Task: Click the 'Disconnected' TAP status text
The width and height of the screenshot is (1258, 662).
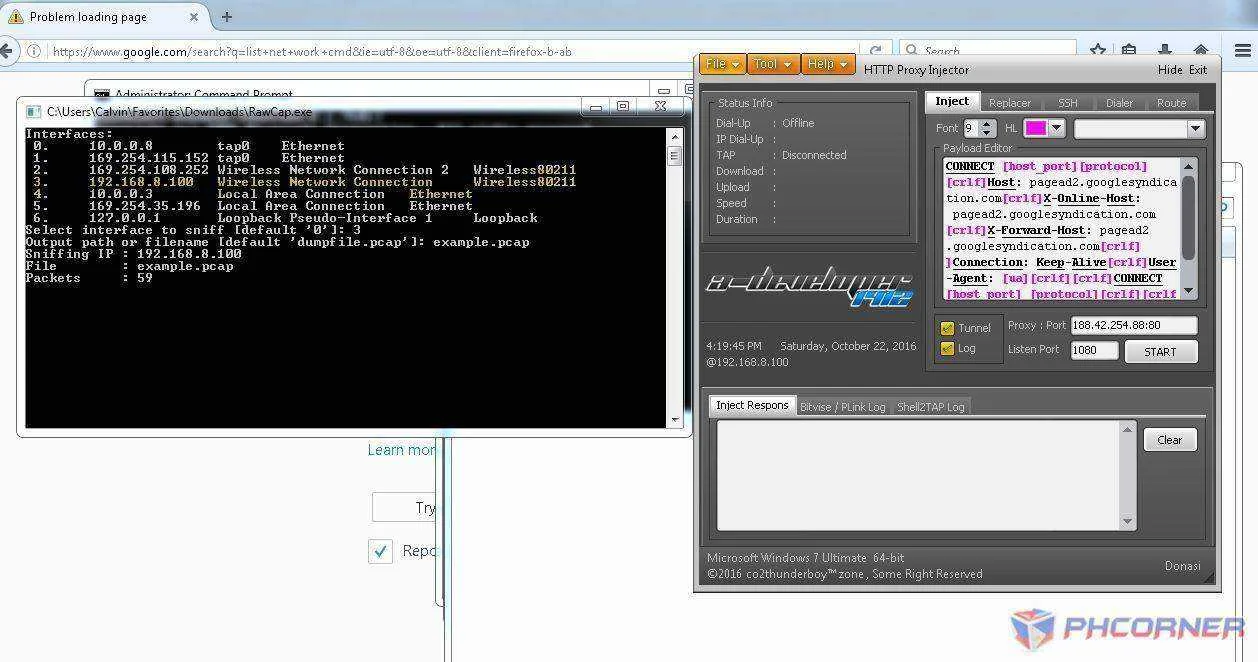Action: coord(814,155)
